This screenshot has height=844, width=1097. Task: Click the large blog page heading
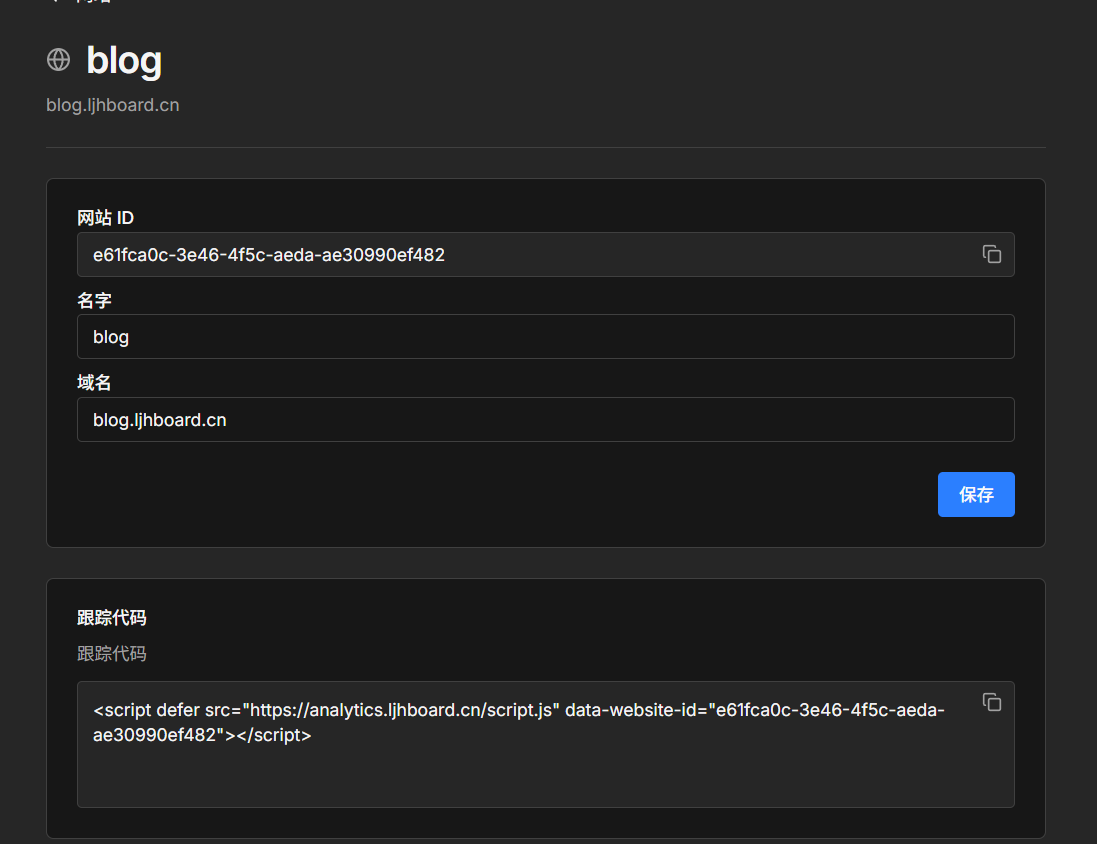click(x=125, y=60)
